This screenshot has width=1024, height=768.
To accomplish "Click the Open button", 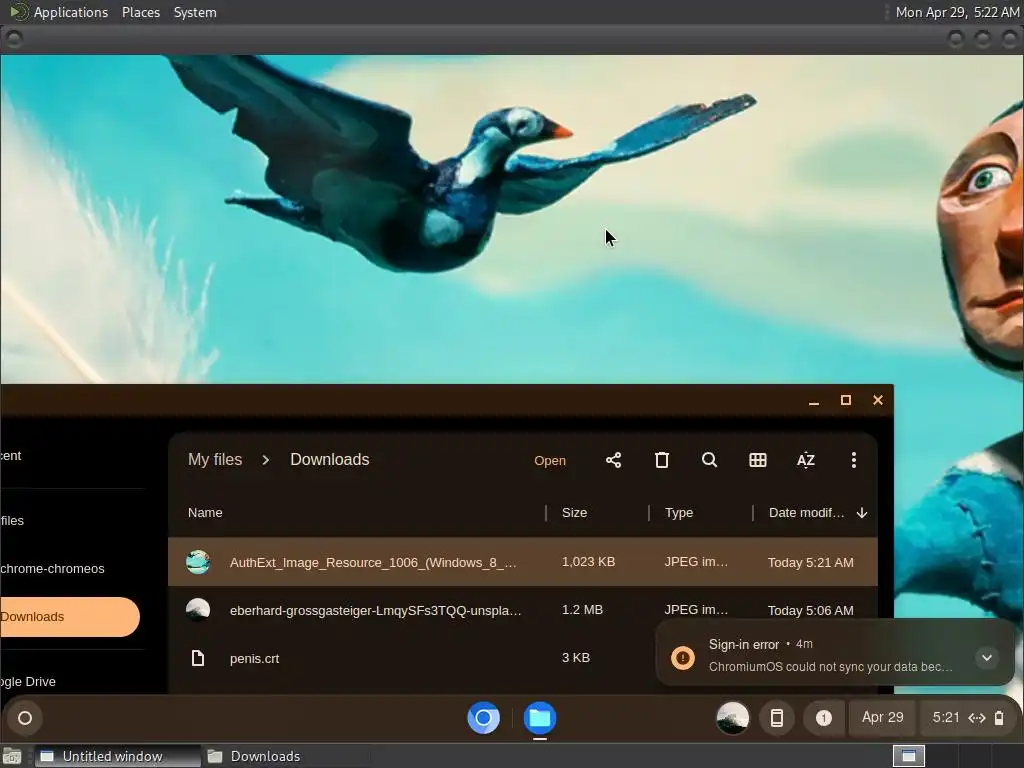I will coord(550,460).
